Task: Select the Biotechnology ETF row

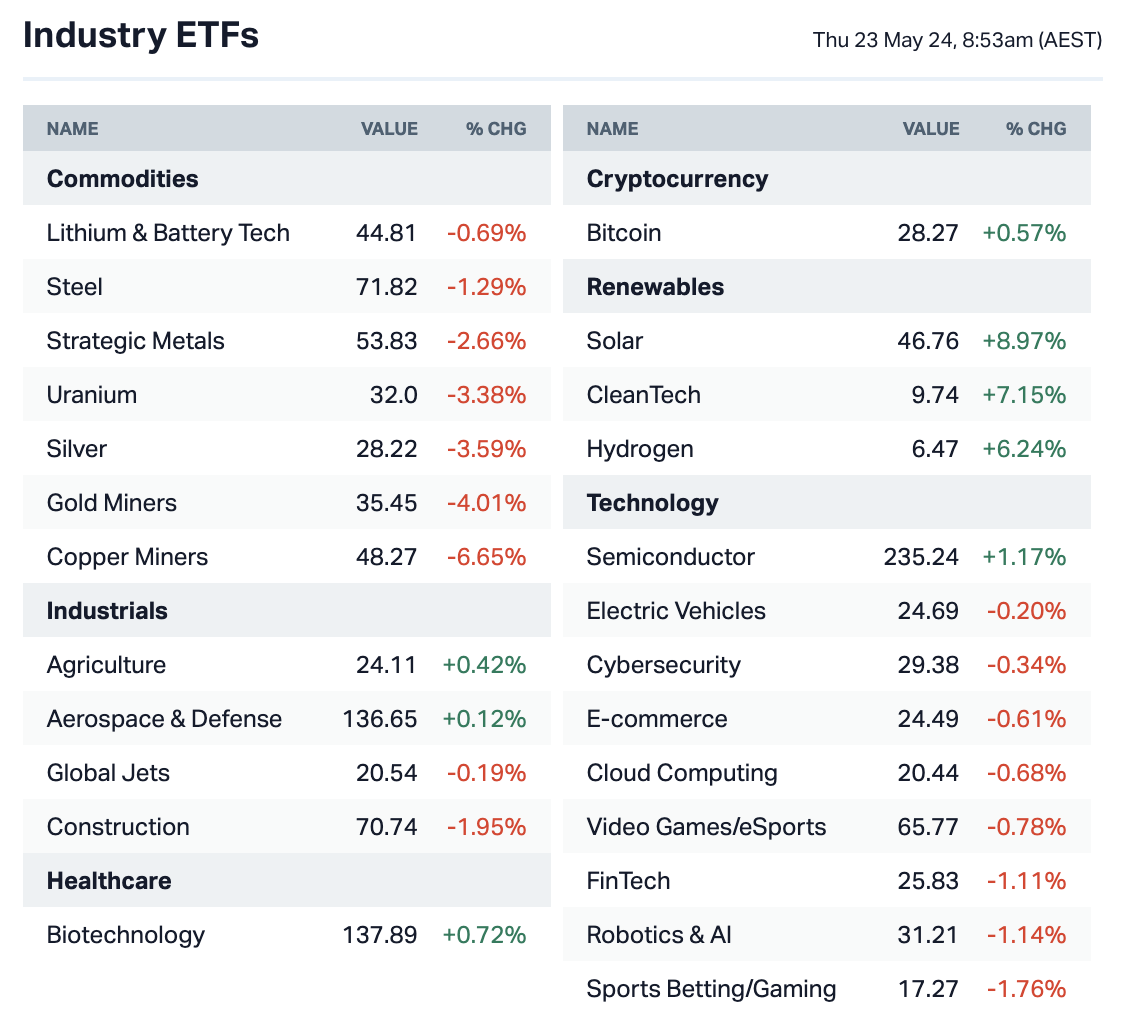Action: [x=126, y=935]
